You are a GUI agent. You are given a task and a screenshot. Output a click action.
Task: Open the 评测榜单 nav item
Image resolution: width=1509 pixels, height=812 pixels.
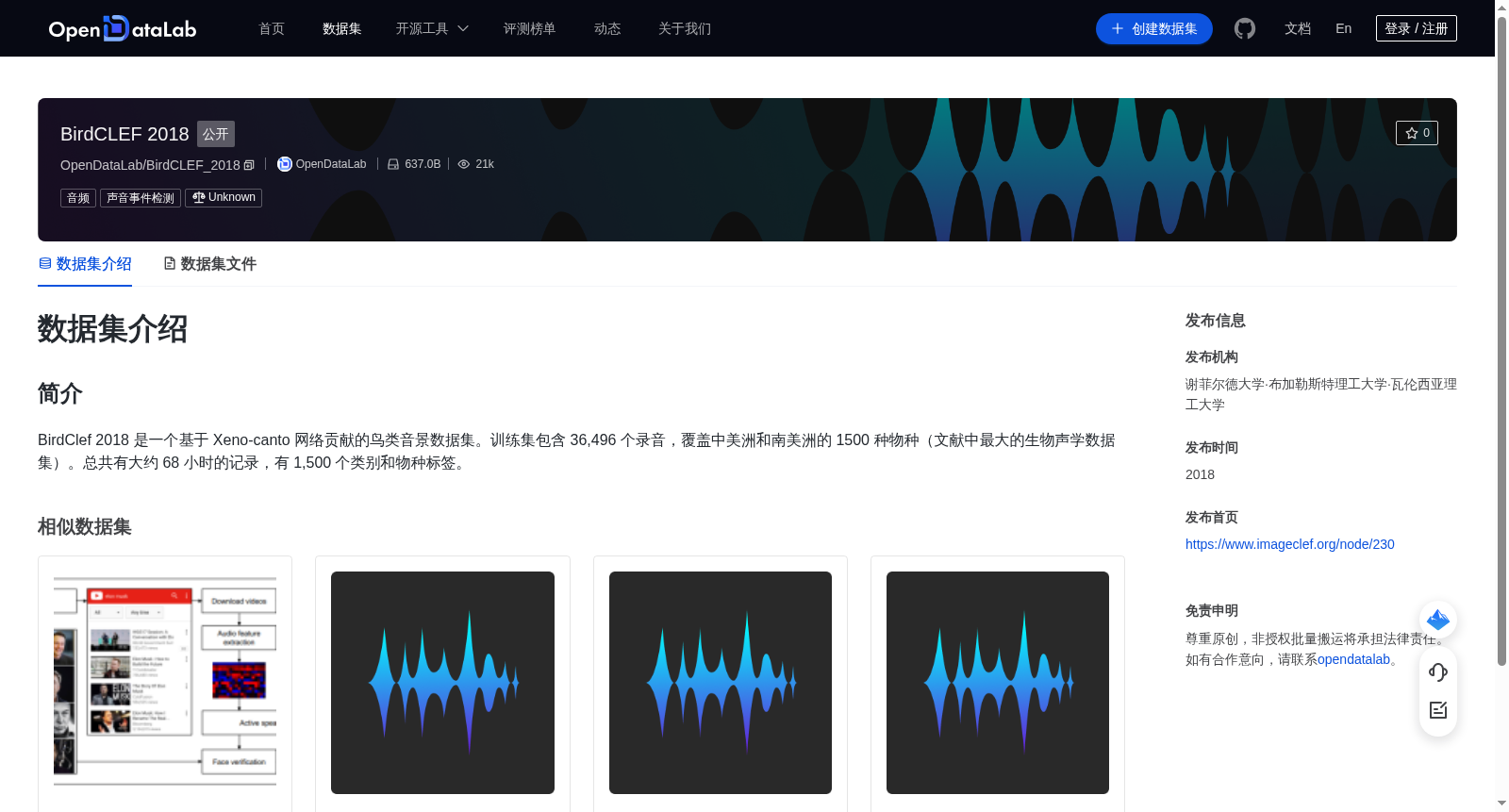pos(529,28)
